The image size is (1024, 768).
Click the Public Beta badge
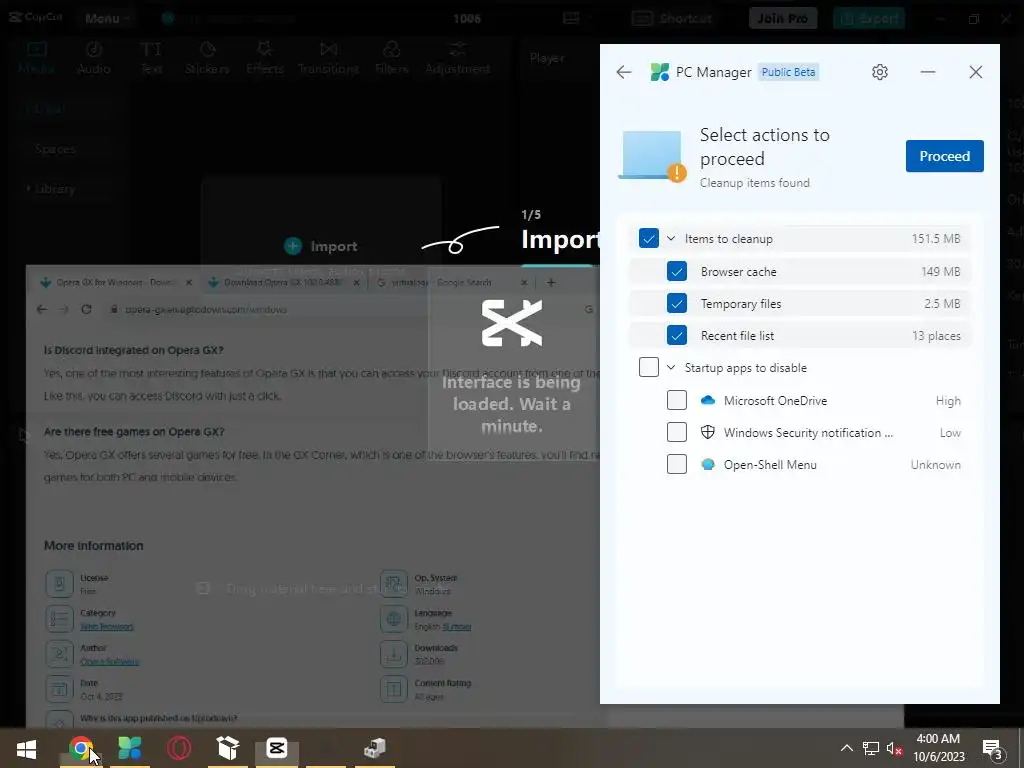click(788, 72)
